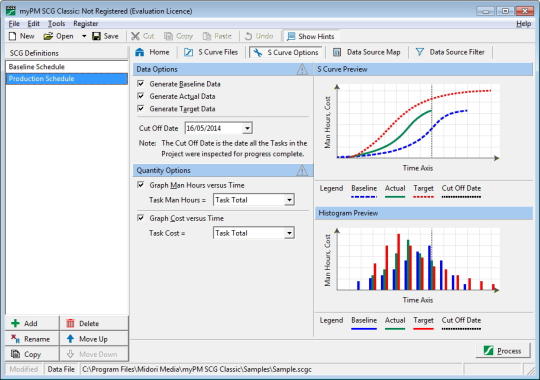The image size is (540, 380).
Task: Click the Modified status bar indicator
Action: [23, 369]
